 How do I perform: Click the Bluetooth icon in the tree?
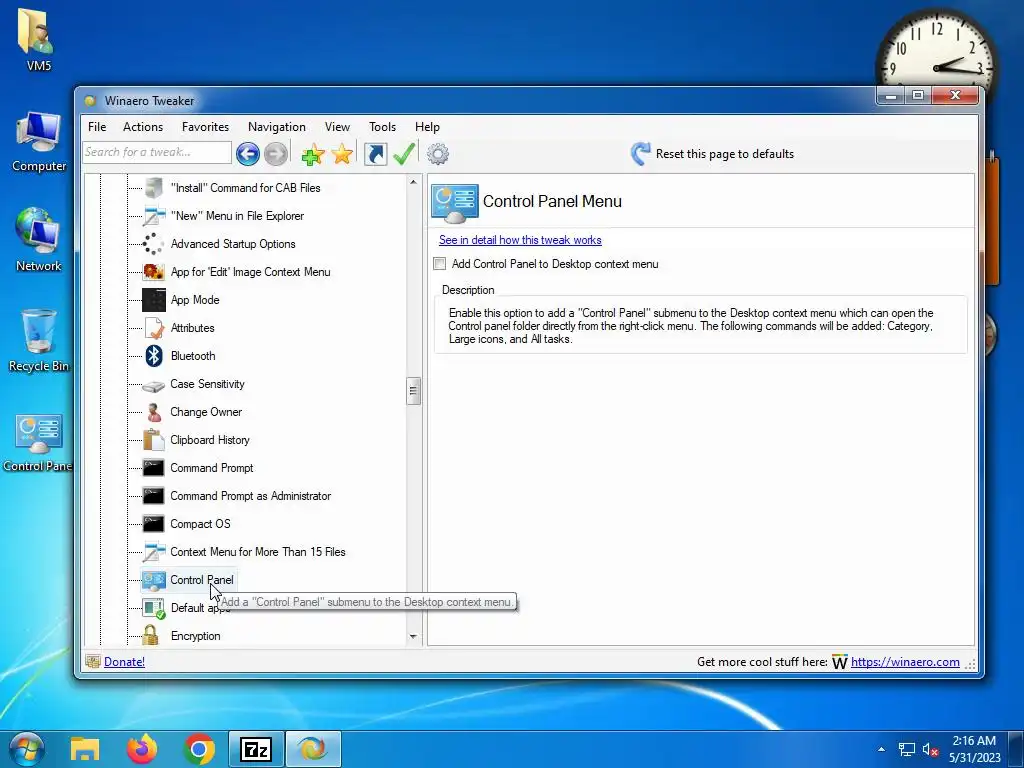[153, 356]
